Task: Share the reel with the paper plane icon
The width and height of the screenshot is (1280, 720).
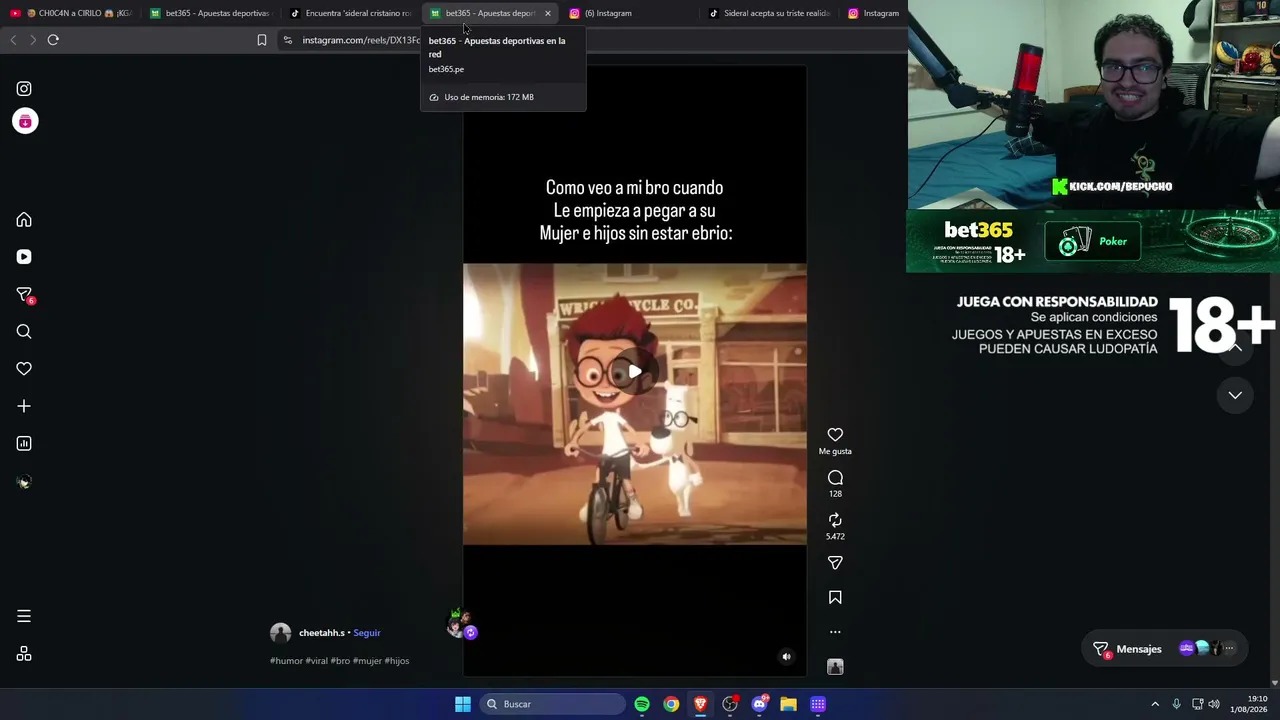Action: coord(835,563)
